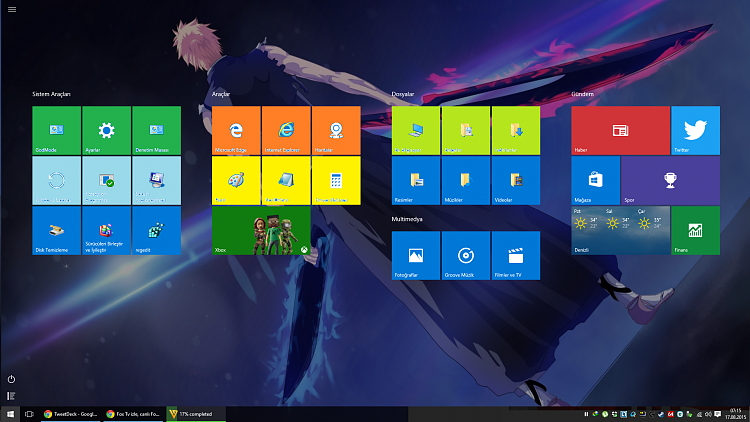This screenshot has width=750, height=422.
Task: Open the Denizli weather tile
Action: 620,230
